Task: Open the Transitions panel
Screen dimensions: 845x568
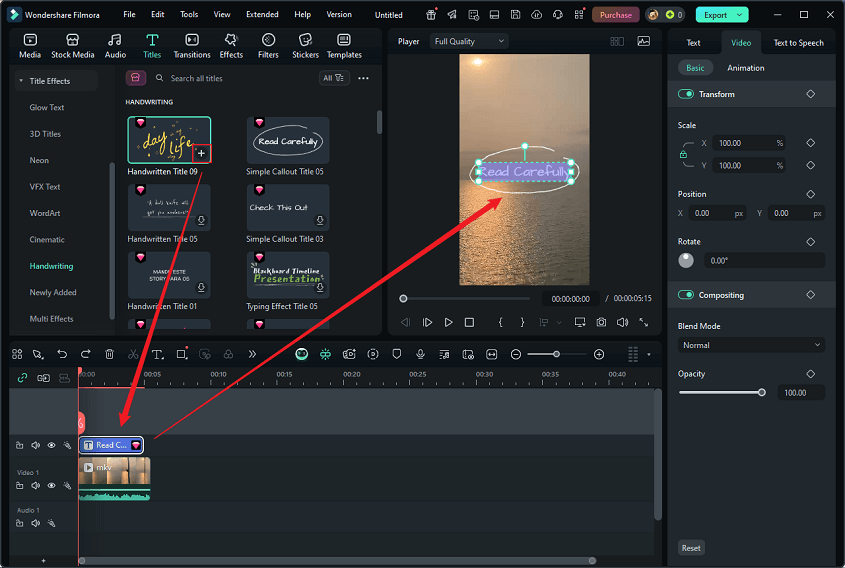Action: [192, 46]
